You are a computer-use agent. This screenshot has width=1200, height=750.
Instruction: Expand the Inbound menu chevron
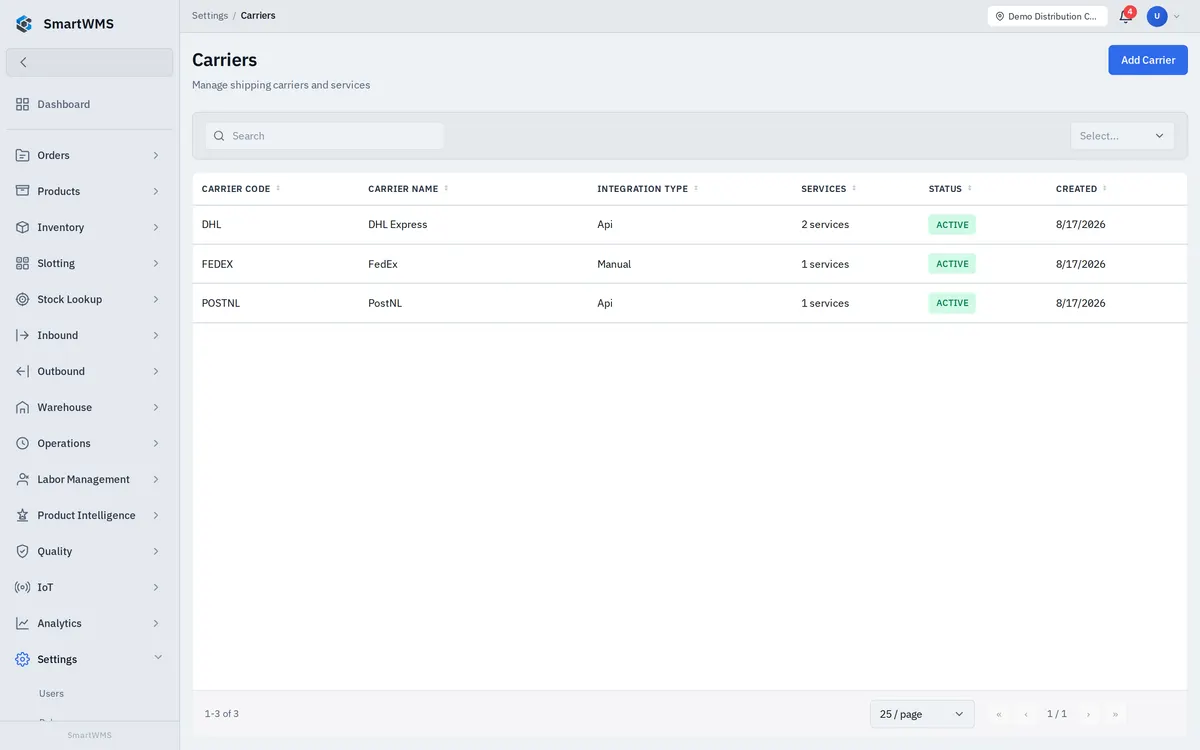(156, 335)
